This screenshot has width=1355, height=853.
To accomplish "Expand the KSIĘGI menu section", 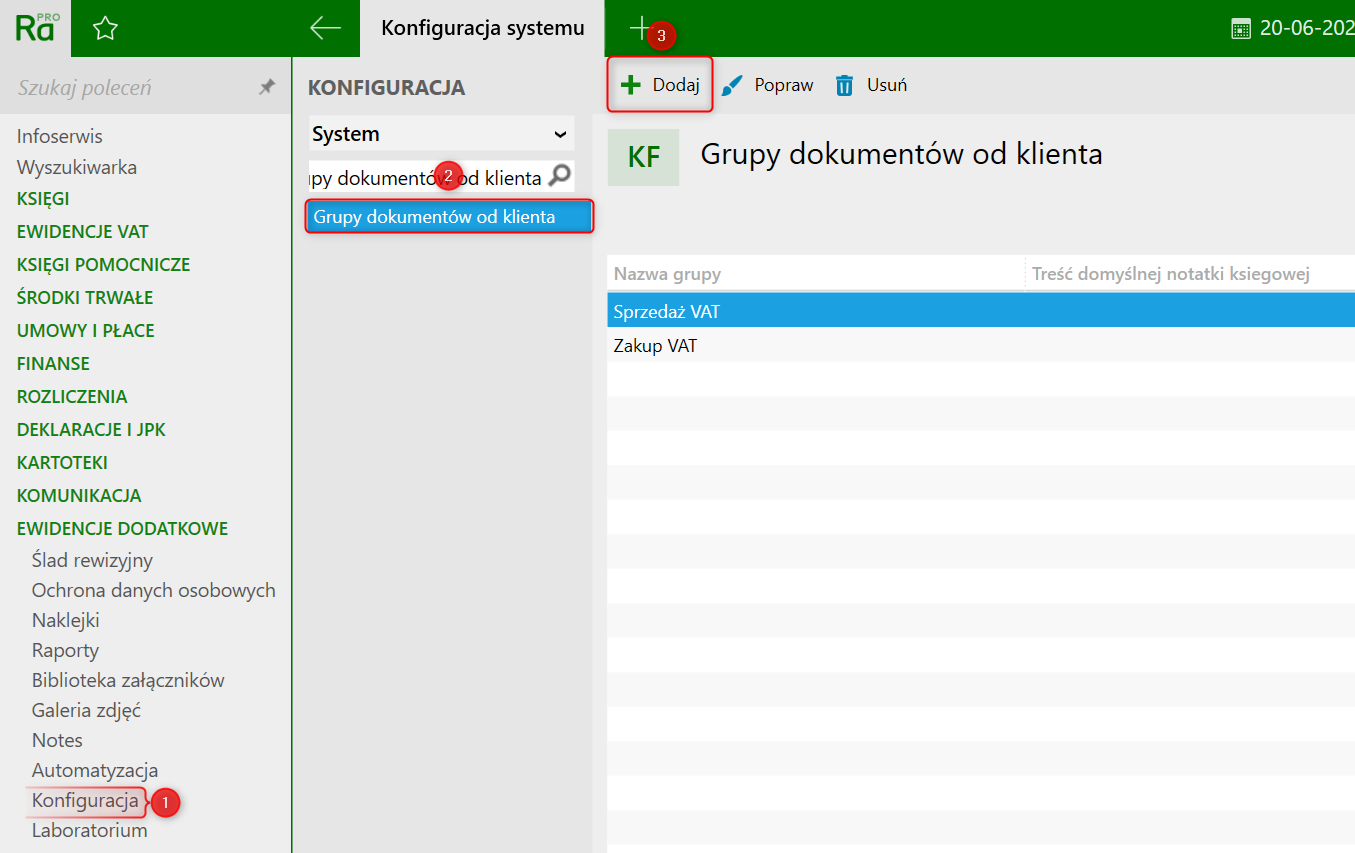I will point(43,199).
